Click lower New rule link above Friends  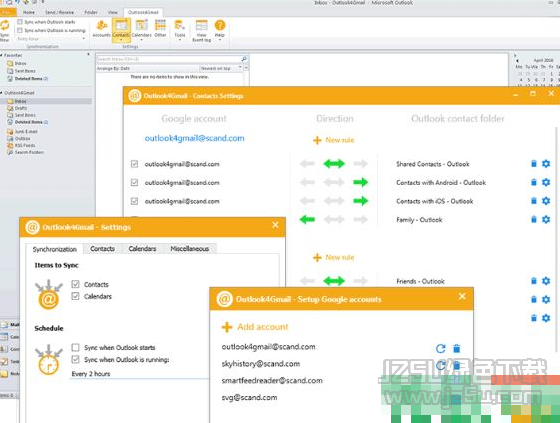(334, 257)
